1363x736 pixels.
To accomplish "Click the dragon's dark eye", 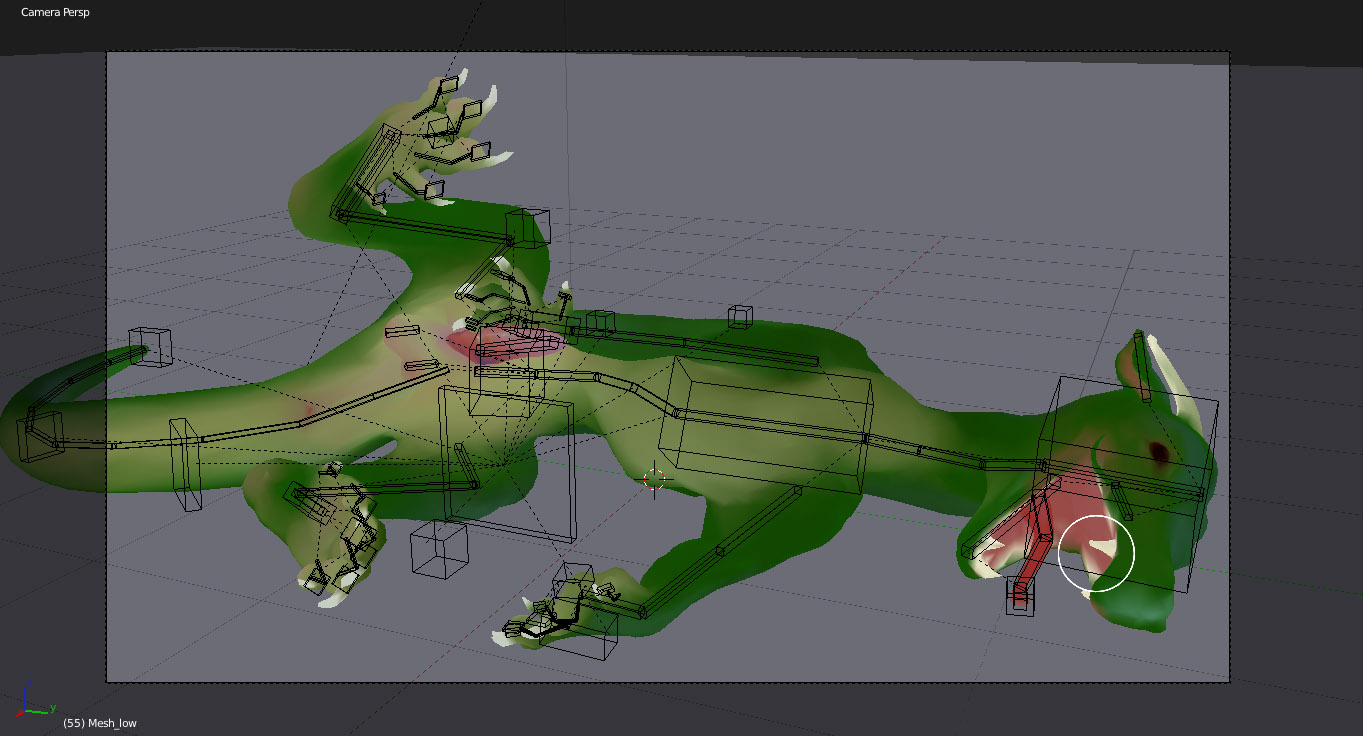I will tap(1158, 453).
